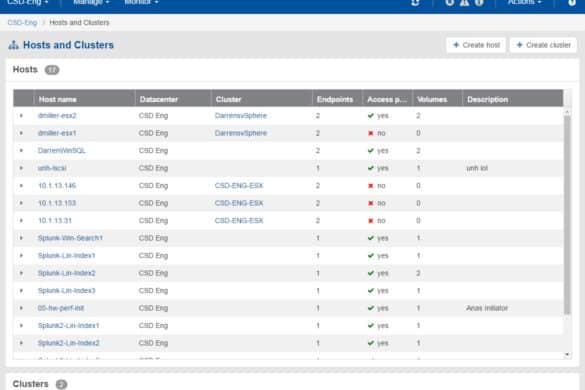Open the Splunk-Win-Search1 host link
Viewport: 585px width, 390px height.
pyautogui.click(x=70, y=238)
